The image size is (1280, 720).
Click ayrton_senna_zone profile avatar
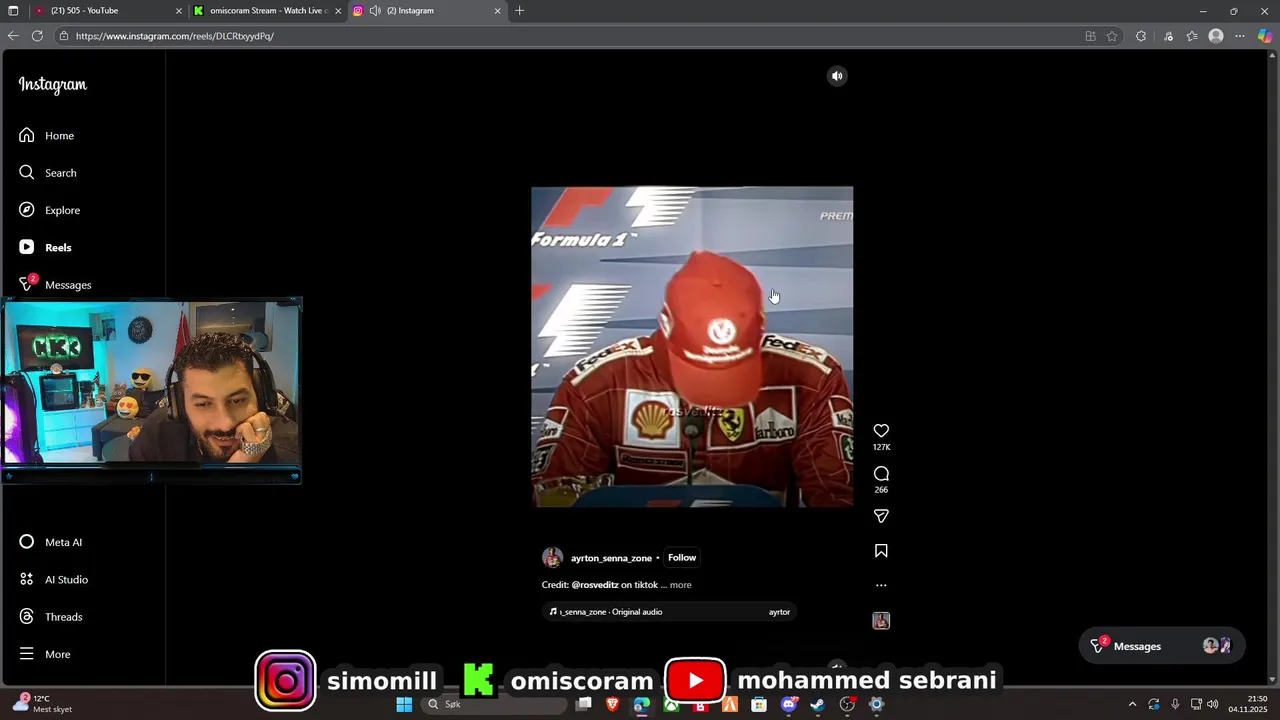pos(552,558)
